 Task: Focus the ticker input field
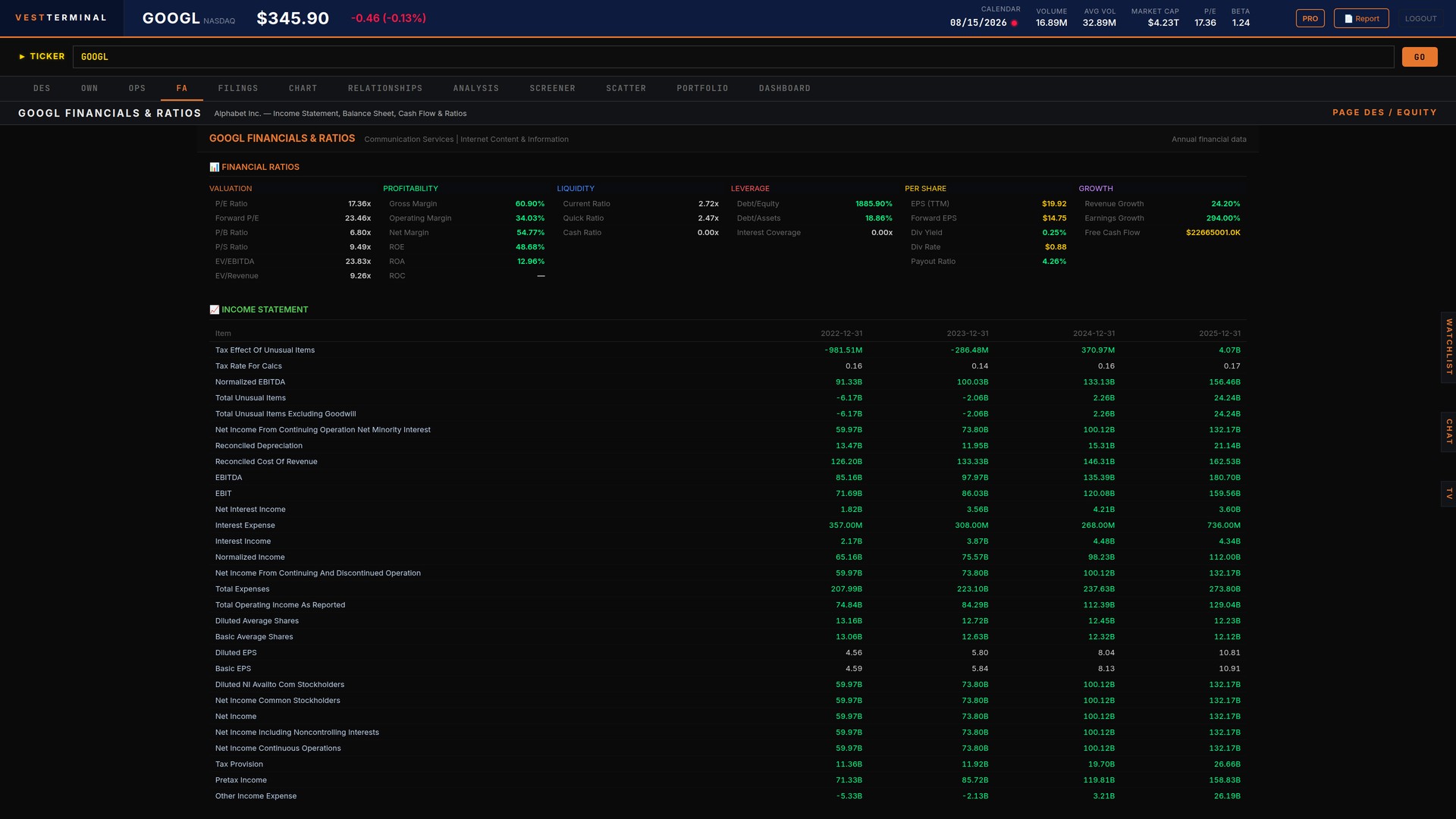tap(733, 57)
